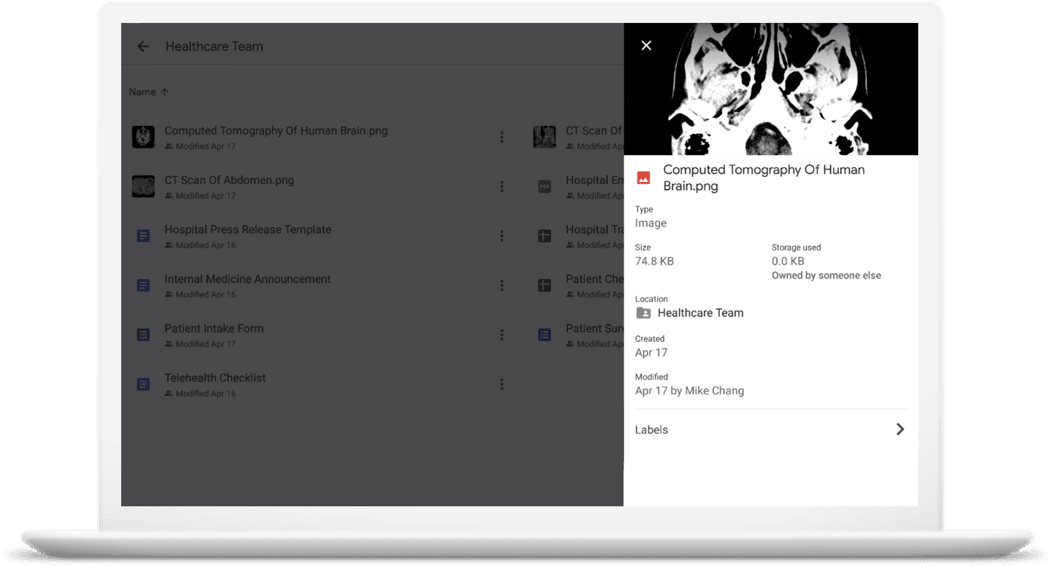Click the Telehealth Checklist doc icon
This screenshot has height=566, width=1050.
pos(143,384)
